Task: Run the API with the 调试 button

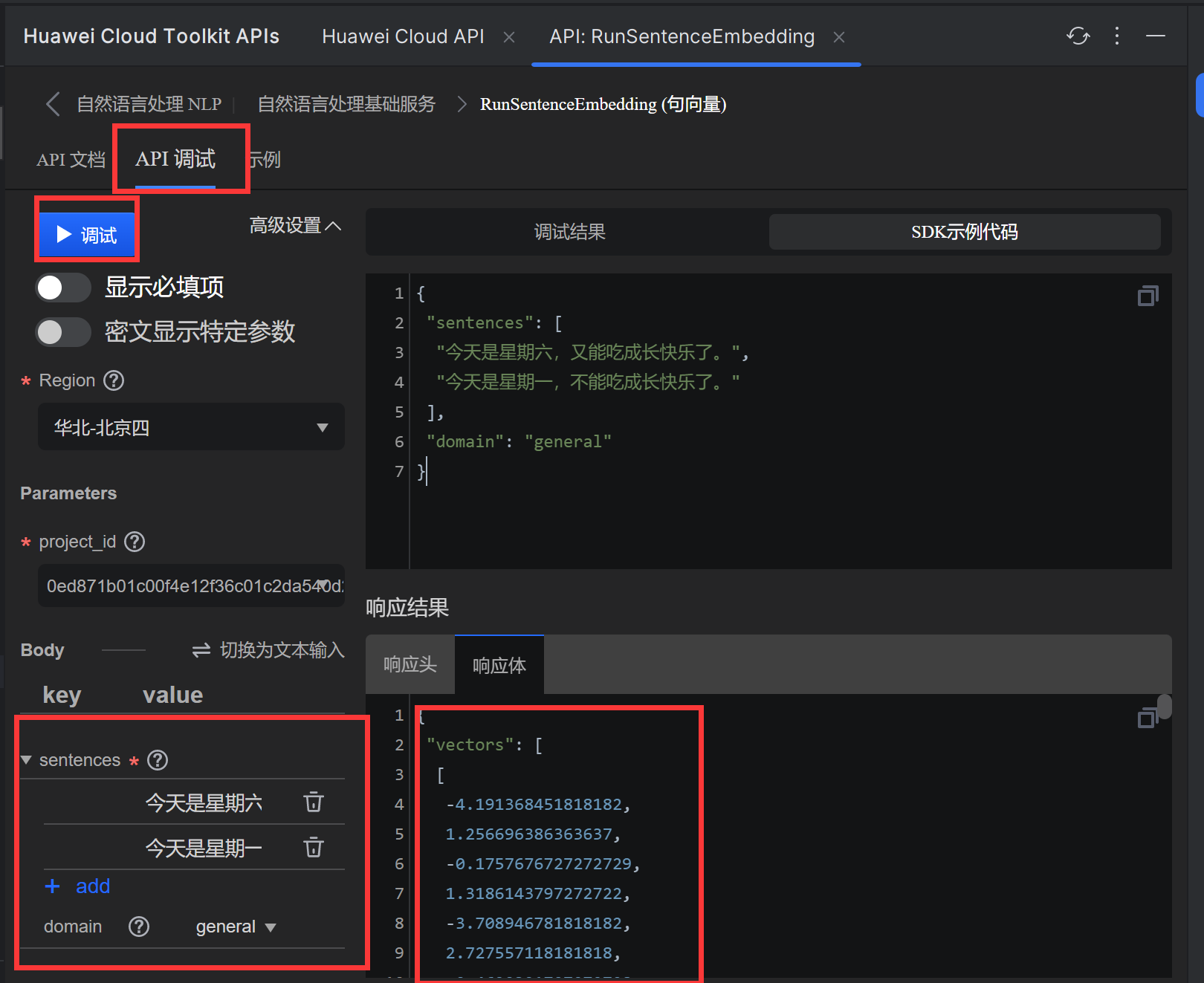Action: [87, 235]
